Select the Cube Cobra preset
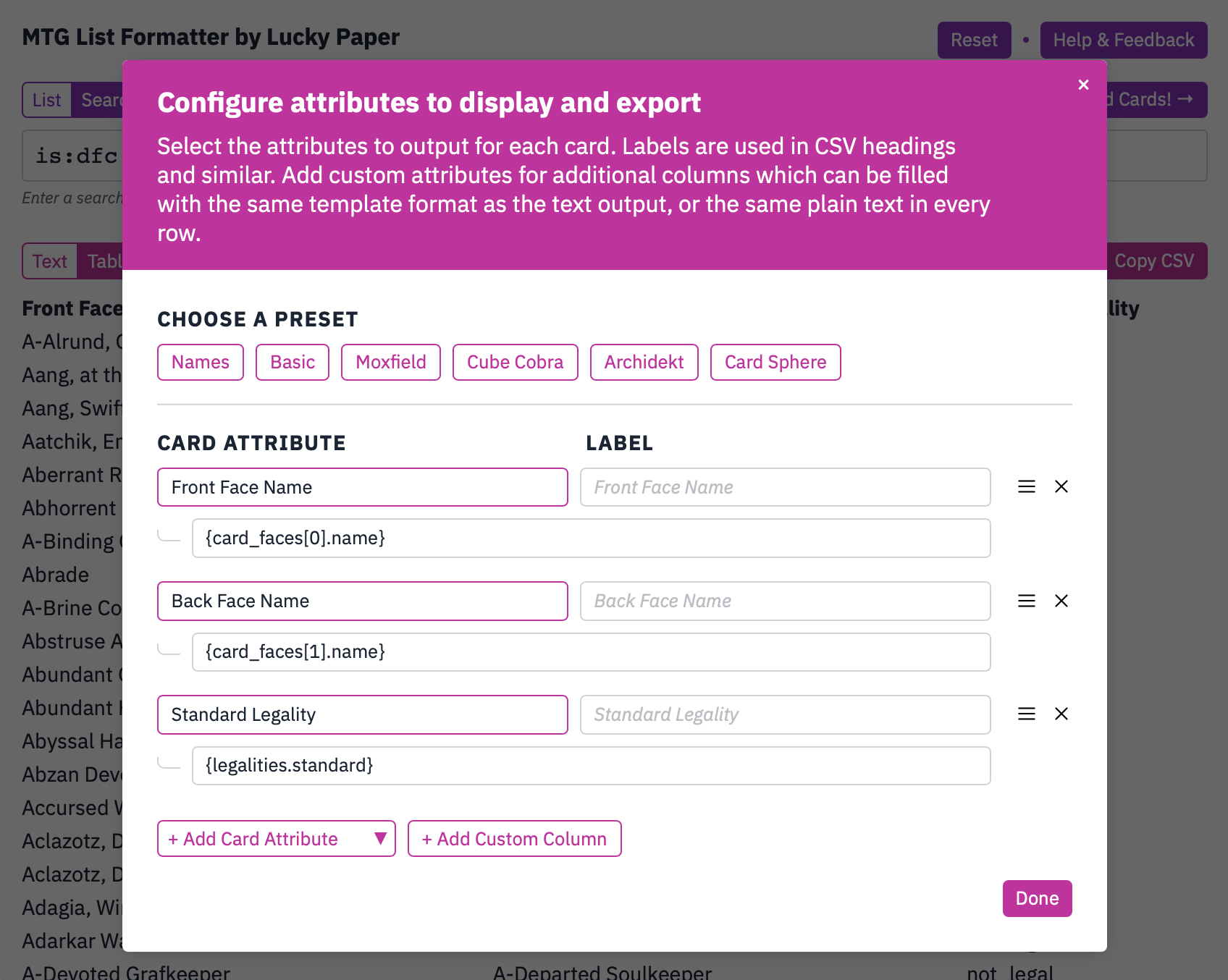1228x980 pixels. tap(515, 362)
